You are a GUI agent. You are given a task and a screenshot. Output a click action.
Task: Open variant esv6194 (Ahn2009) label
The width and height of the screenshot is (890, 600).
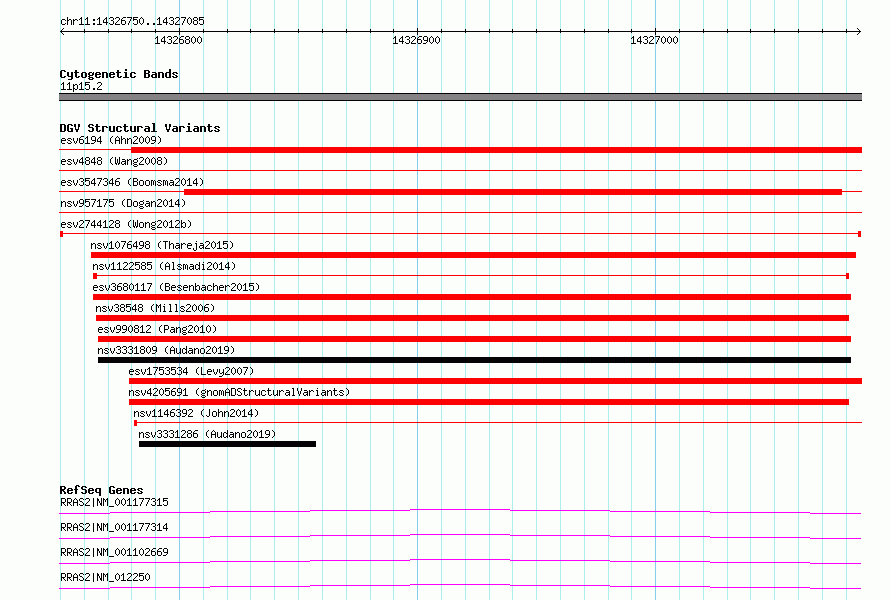tap(111, 140)
